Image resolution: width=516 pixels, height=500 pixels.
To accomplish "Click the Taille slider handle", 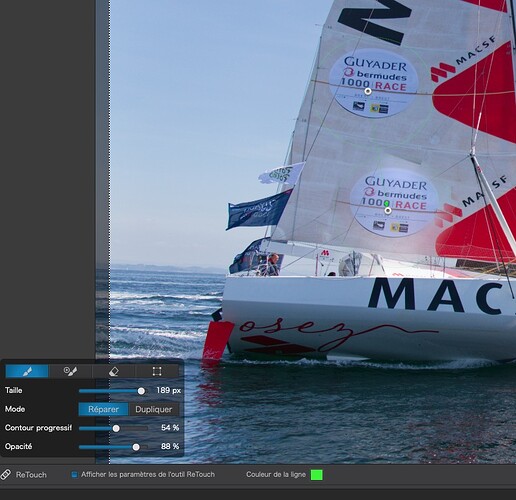I will point(141,391).
